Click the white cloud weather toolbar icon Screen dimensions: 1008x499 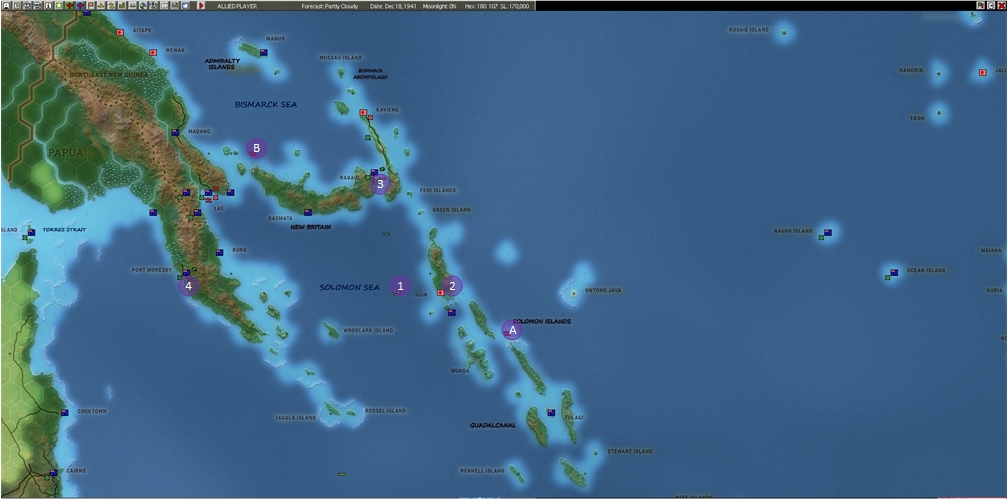(x=185, y=6)
